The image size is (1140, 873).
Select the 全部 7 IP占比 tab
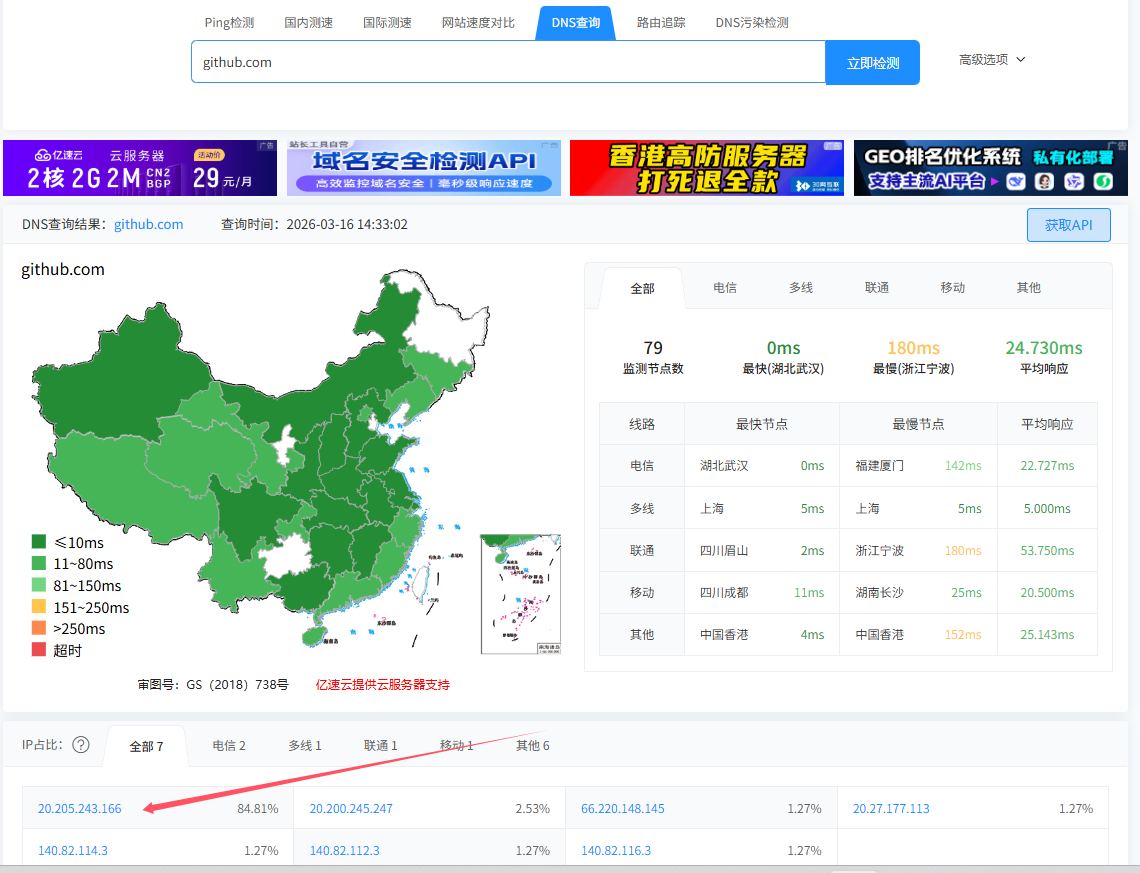(x=146, y=747)
